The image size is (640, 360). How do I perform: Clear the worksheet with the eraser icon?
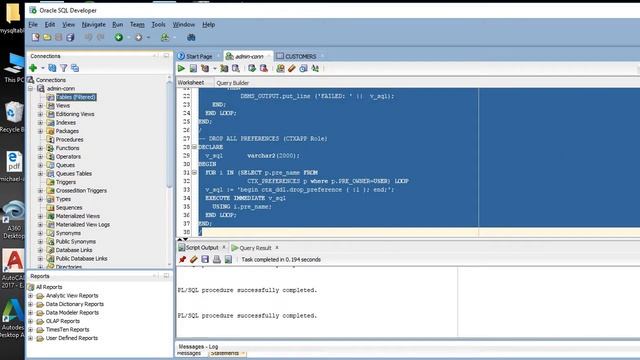tap(291, 68)
